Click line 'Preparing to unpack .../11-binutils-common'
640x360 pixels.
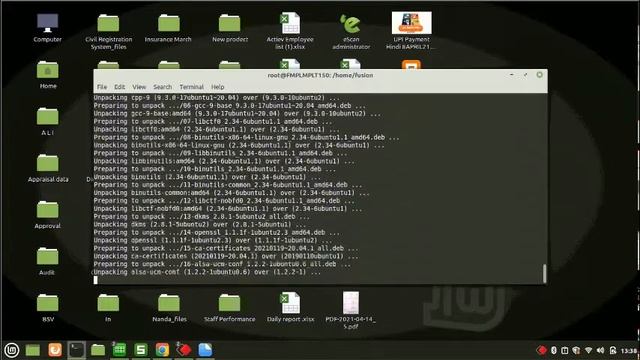point(228,184)
